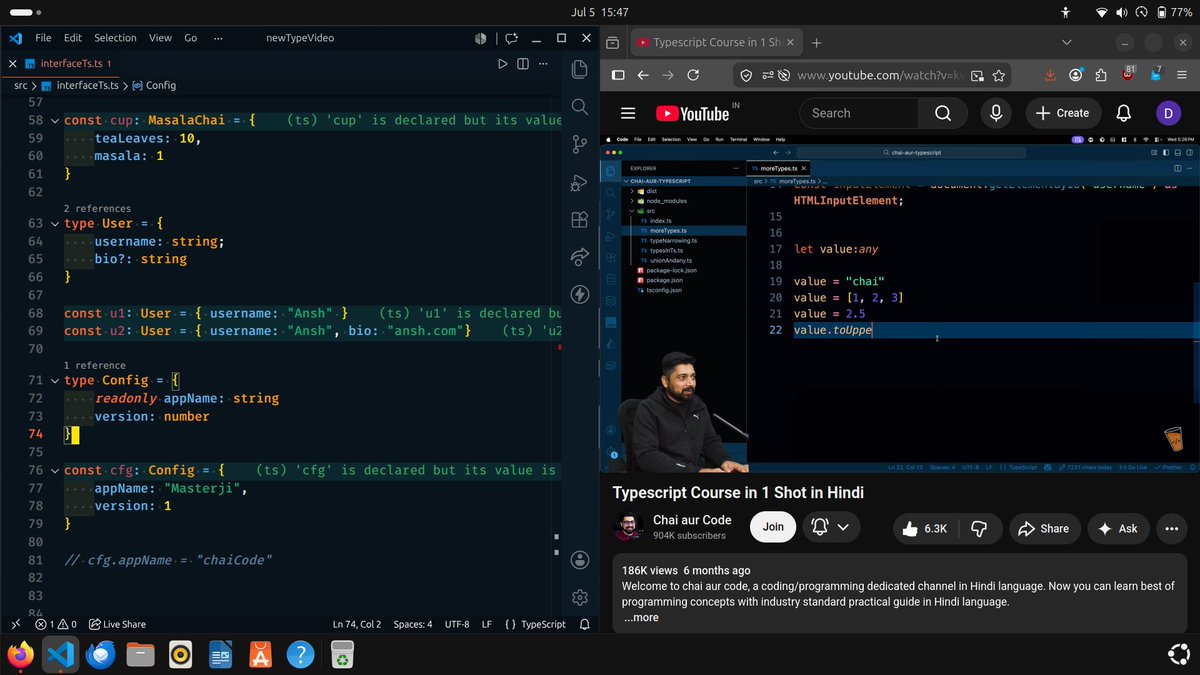Expand the description with '...more'
1200x675 pixels.
coord(641,617)
